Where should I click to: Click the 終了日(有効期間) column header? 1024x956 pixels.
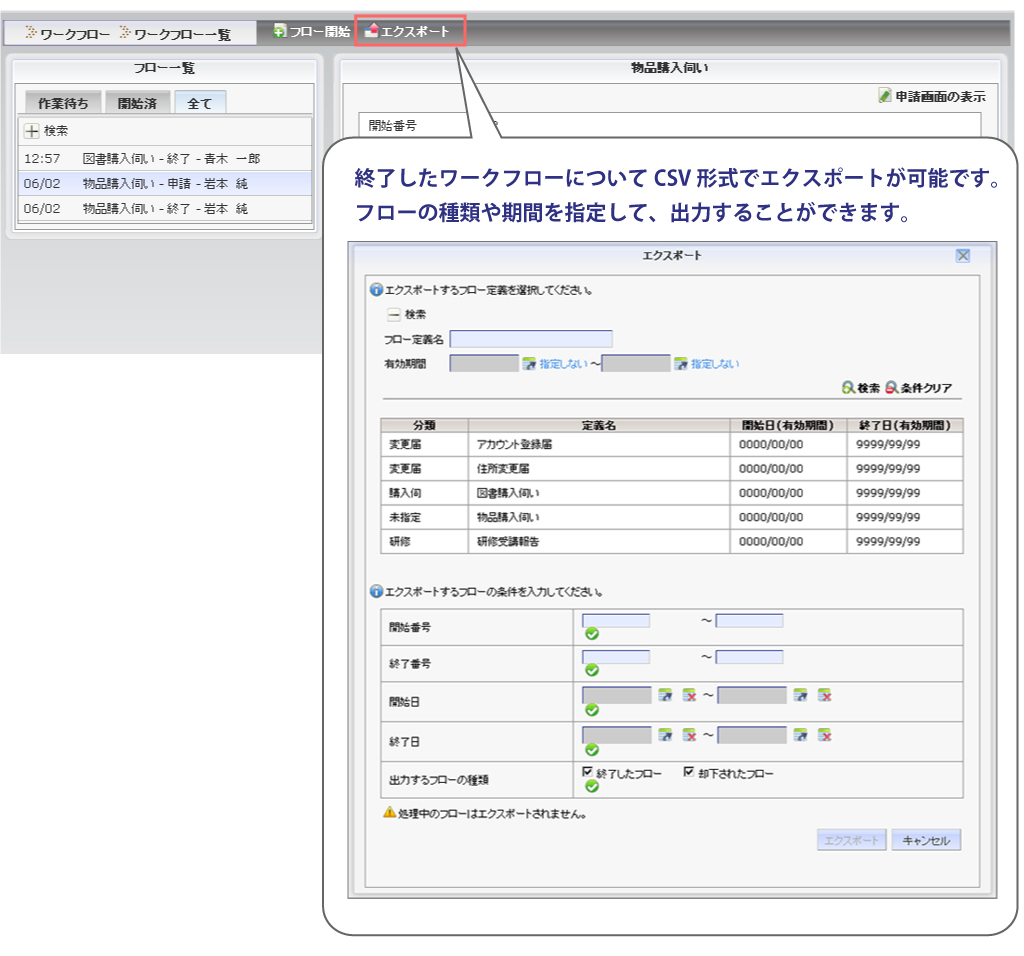[x=905, y=425]
